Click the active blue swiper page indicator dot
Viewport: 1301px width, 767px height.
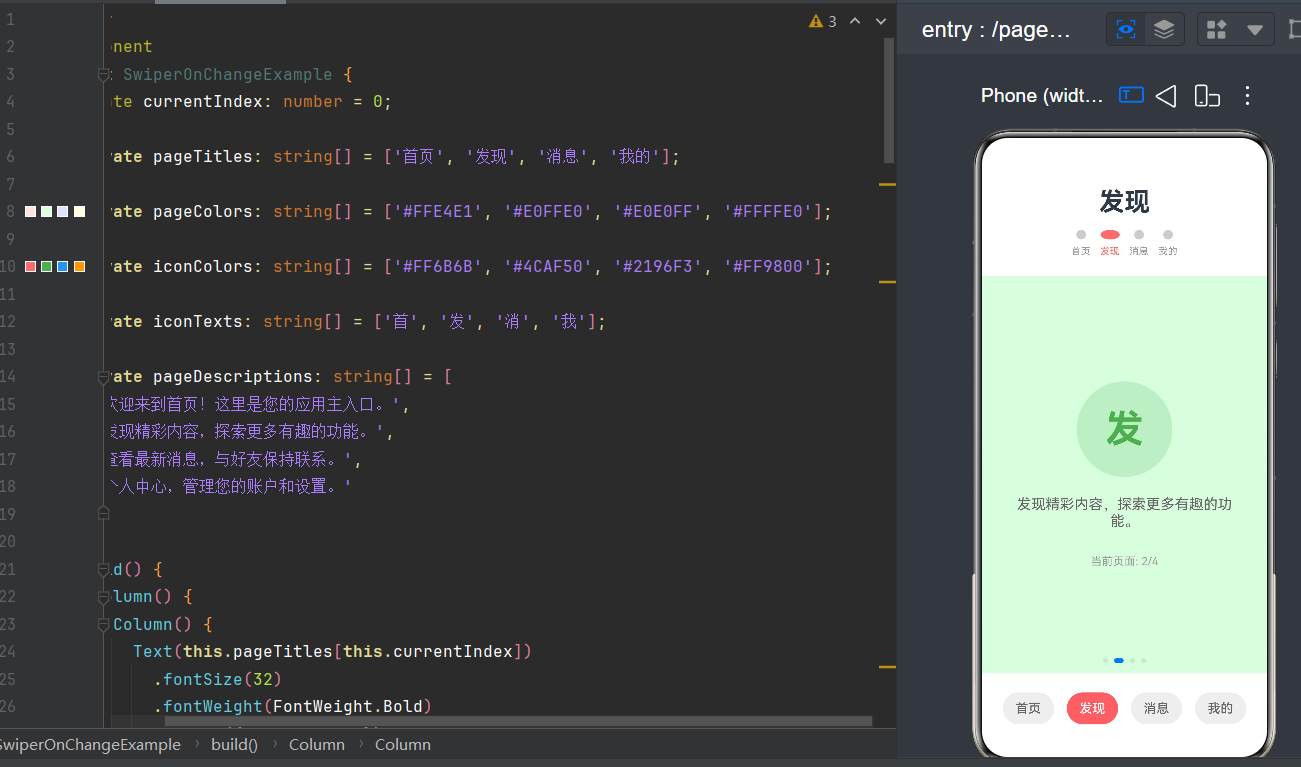[1119, 660]
